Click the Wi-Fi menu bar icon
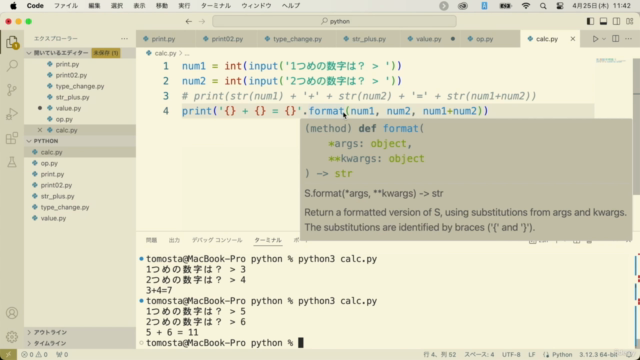 pyautogui.click(x=526, y=6)
